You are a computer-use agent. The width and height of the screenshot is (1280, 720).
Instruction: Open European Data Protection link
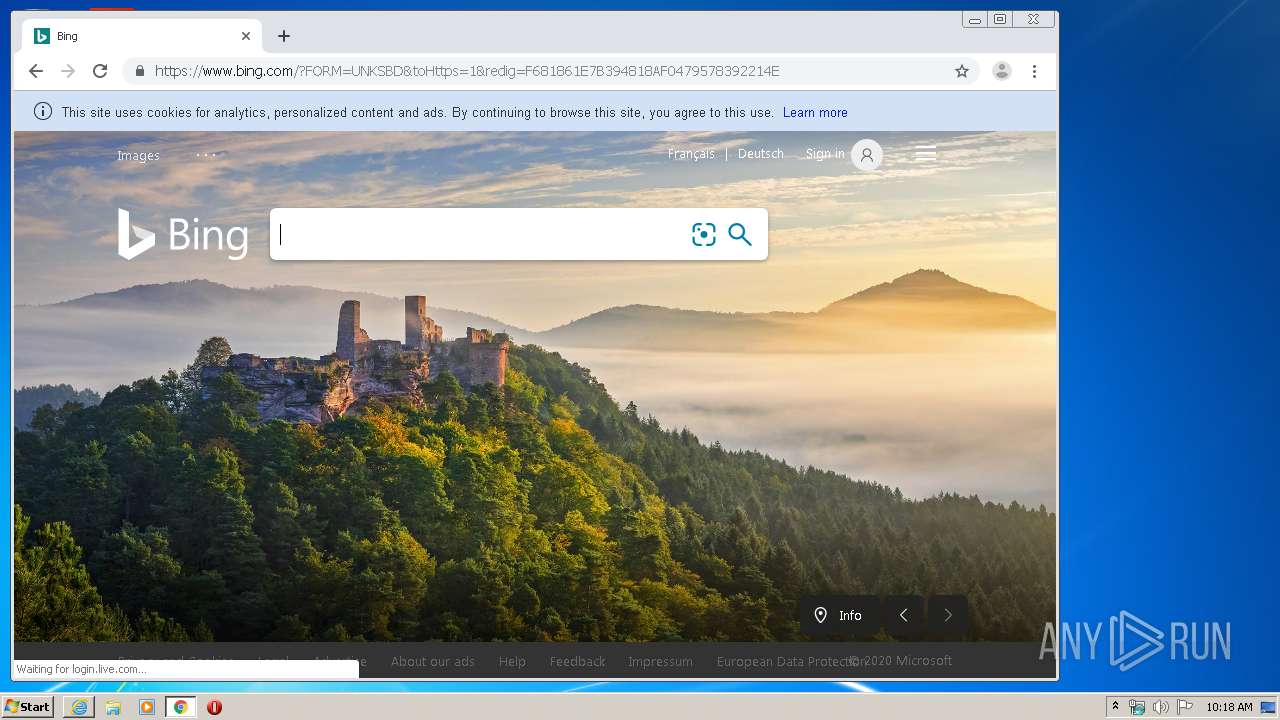pyautogui.click(x=790, y=661)
